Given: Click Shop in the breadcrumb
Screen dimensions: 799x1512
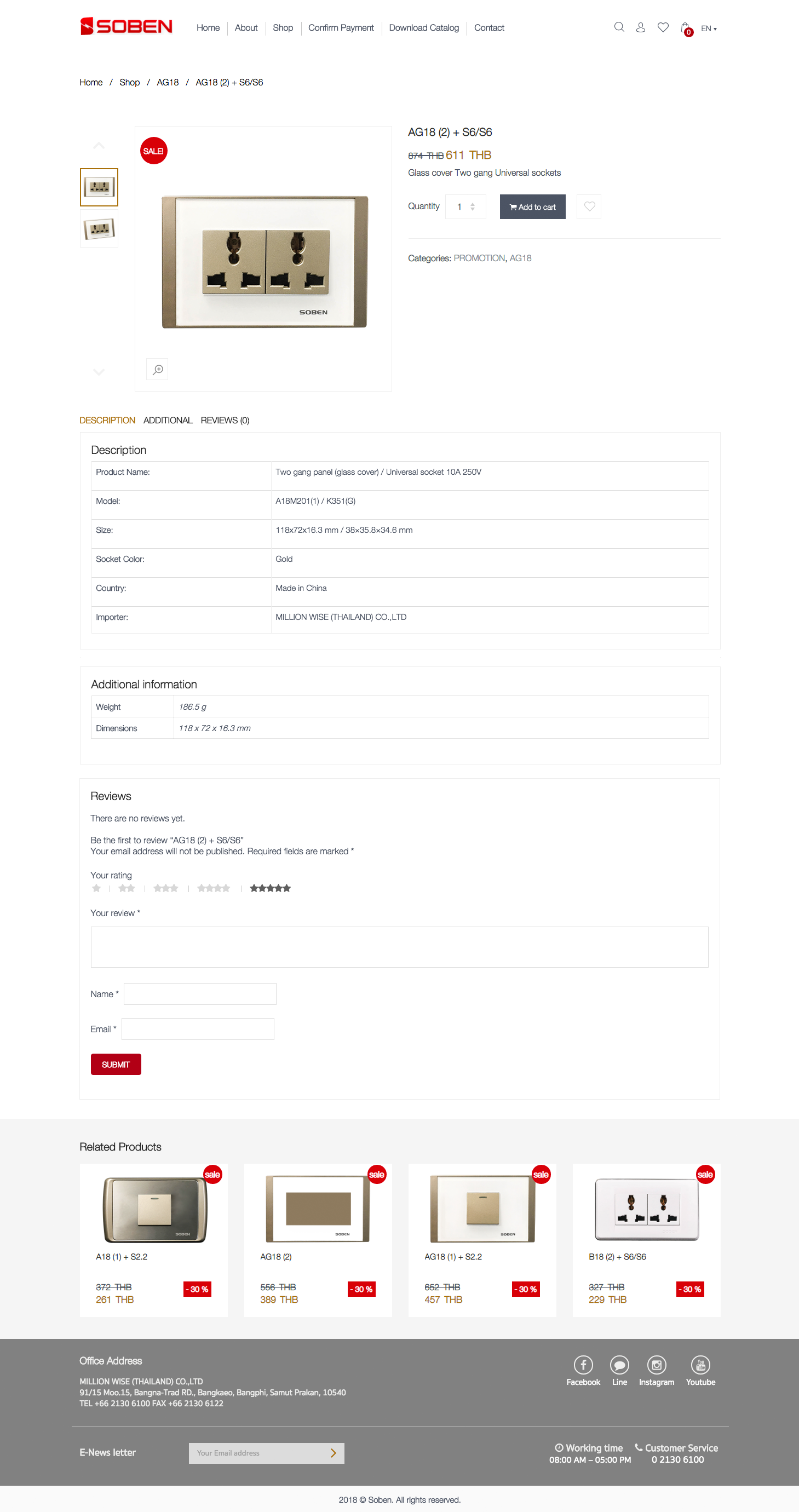Looking at the screenshot, I should tap(129, 82).
